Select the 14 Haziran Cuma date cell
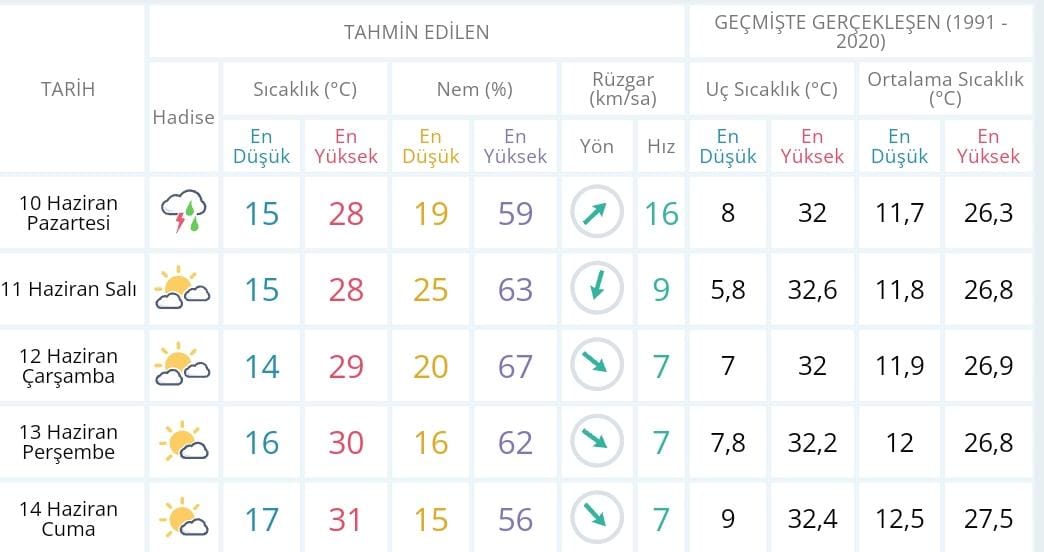The image size is (1044, 552). coord(68,519)
